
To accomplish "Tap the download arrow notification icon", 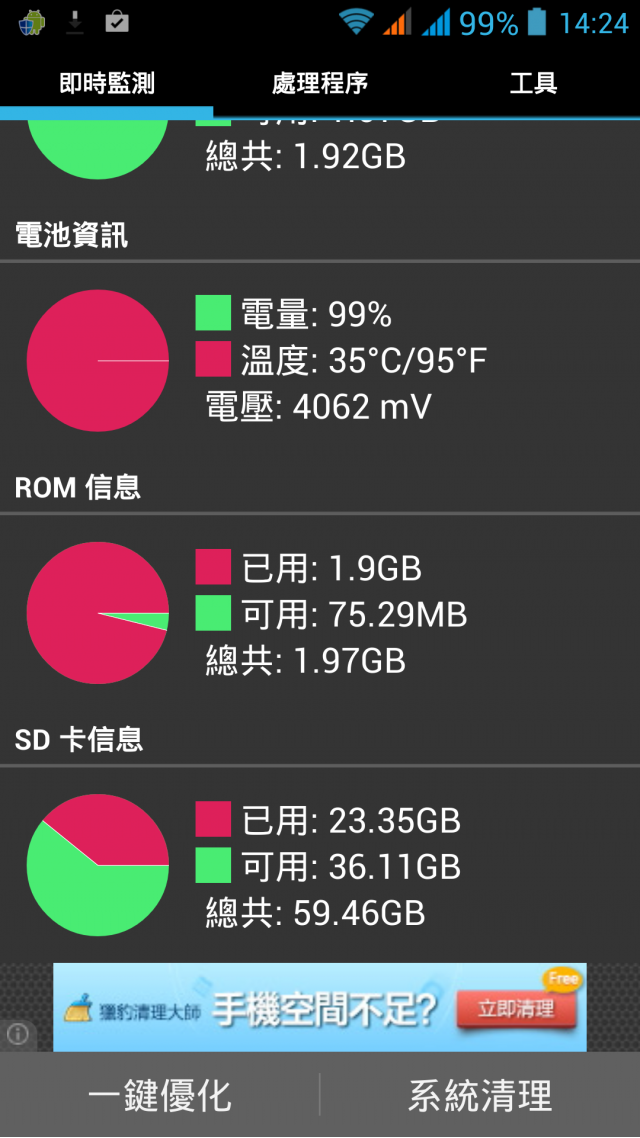I will (75, 22).
